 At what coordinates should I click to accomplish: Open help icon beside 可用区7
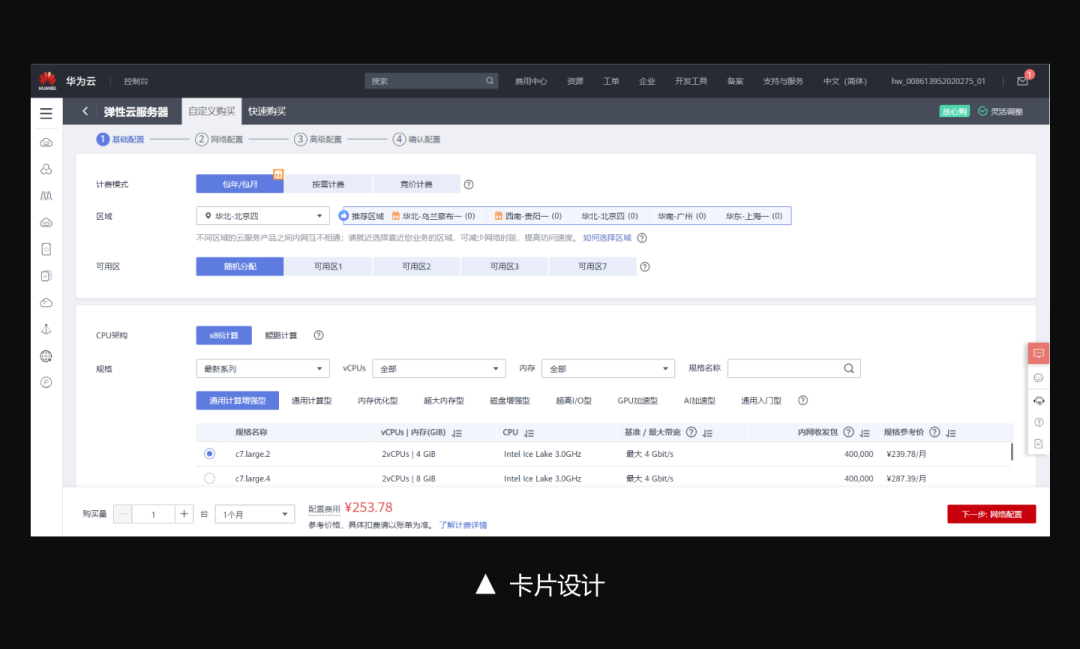coord(645,267)
